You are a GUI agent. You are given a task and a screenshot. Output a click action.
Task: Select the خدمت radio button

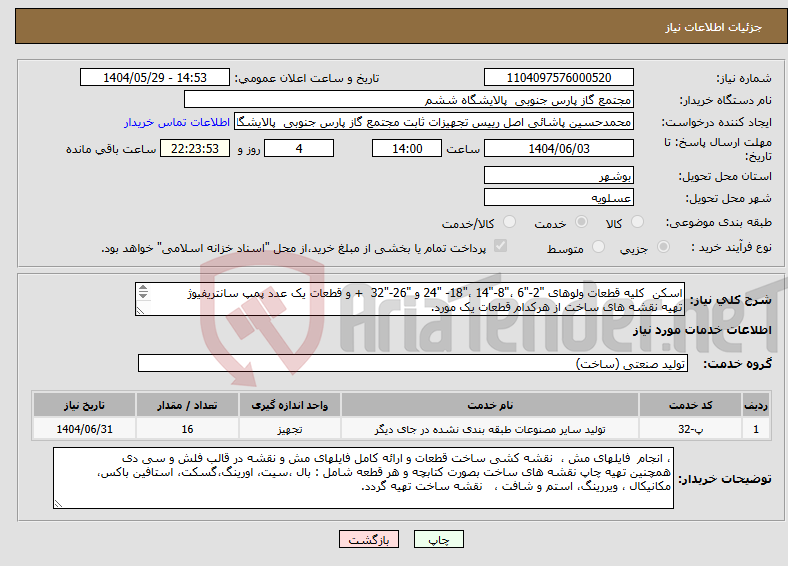(x=581, y=222)
